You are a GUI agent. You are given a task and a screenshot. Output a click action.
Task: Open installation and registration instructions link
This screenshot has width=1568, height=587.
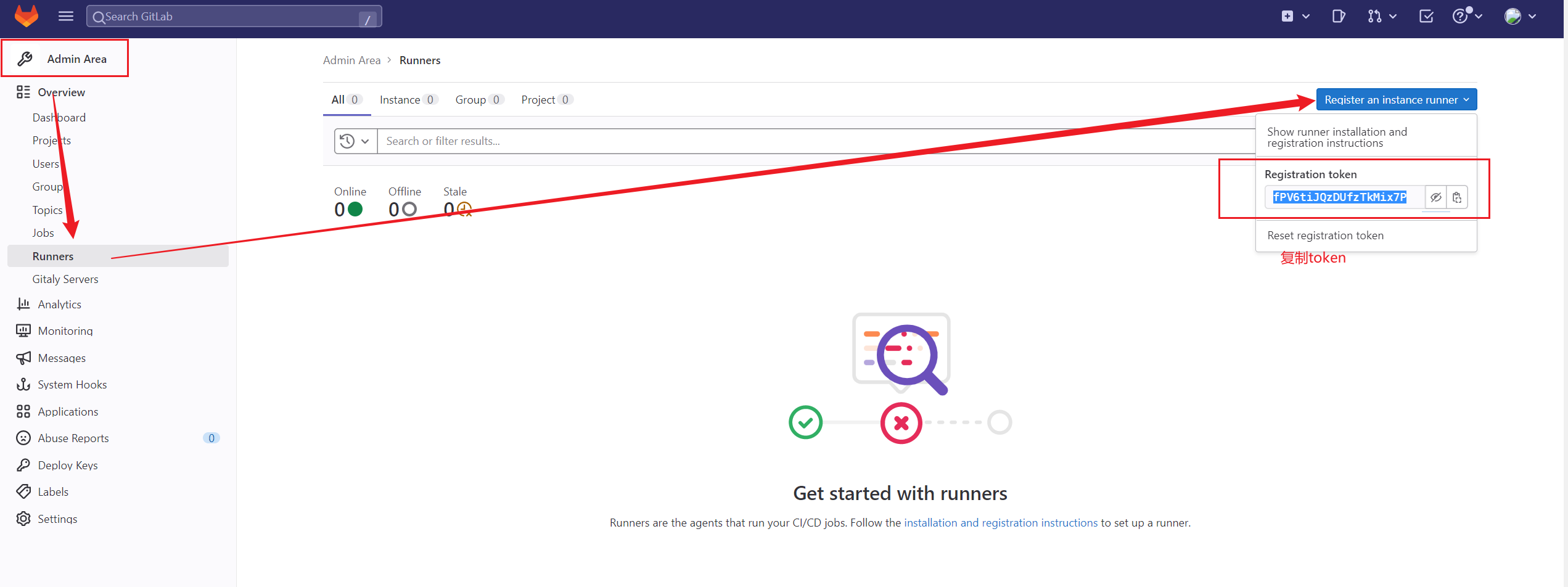click(1000, 522)
